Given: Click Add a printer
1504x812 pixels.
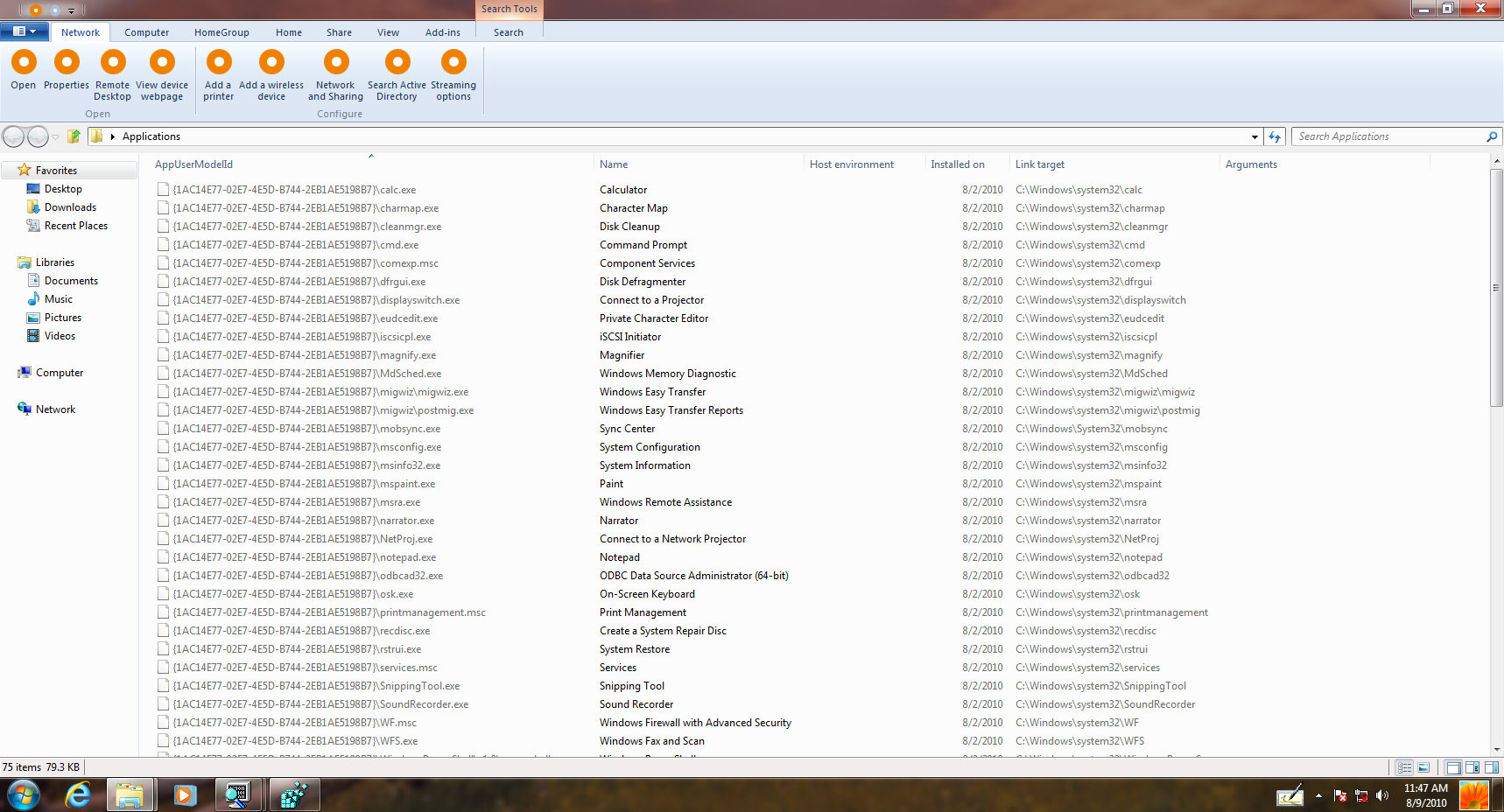Looking at the screenshot, I should (218, 75).
